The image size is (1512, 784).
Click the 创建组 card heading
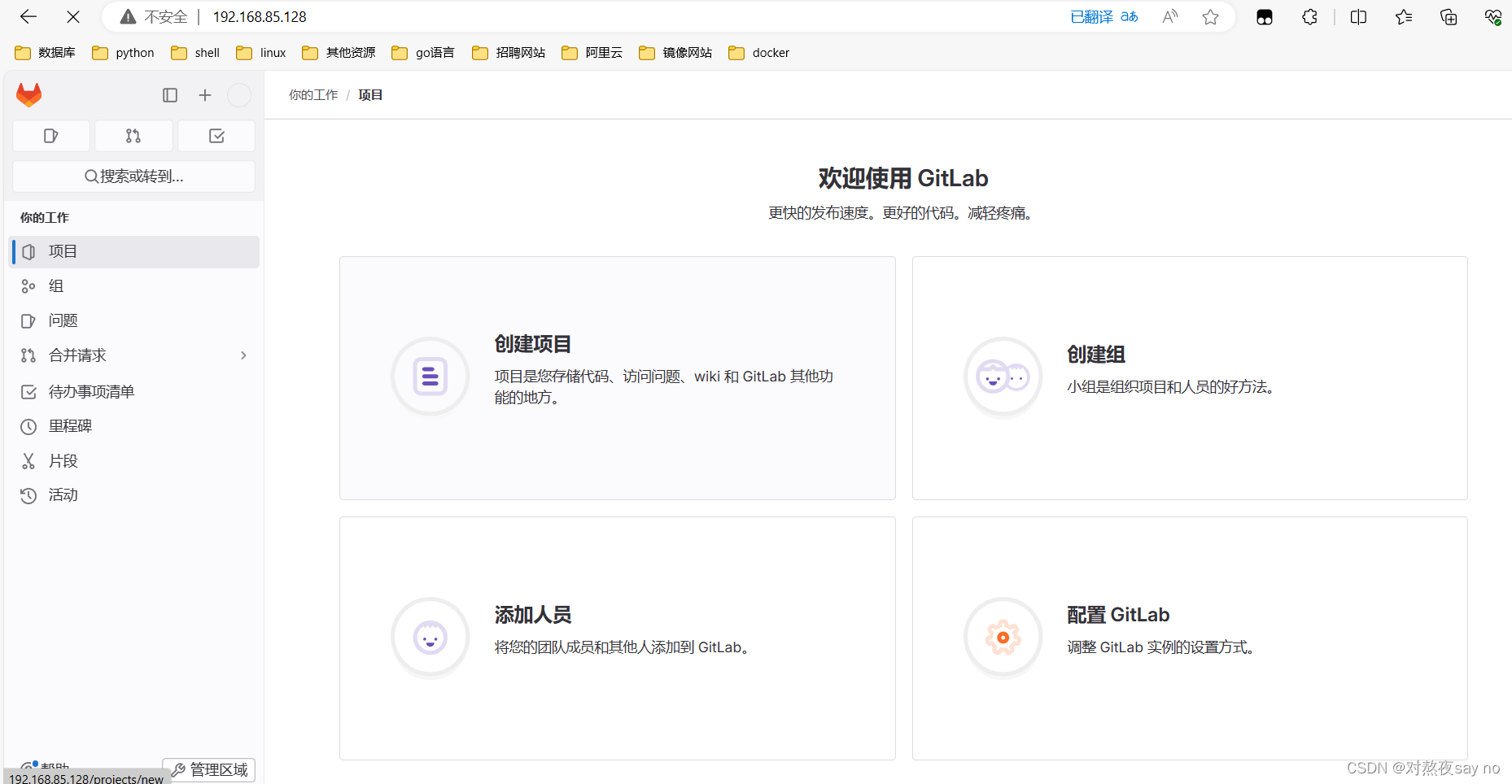point(1096,355)
